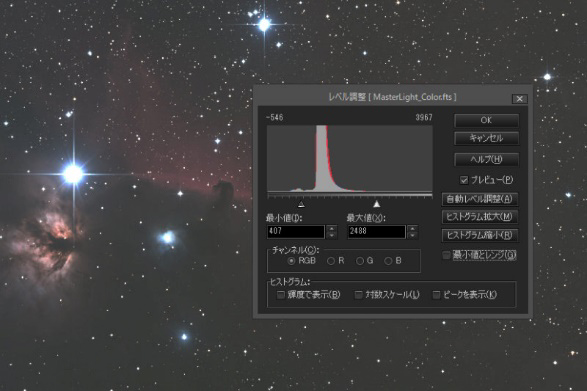Screen dimensions: 587x391
Task: Click the maximum value field showing 2488
Action: coord(377,231)
